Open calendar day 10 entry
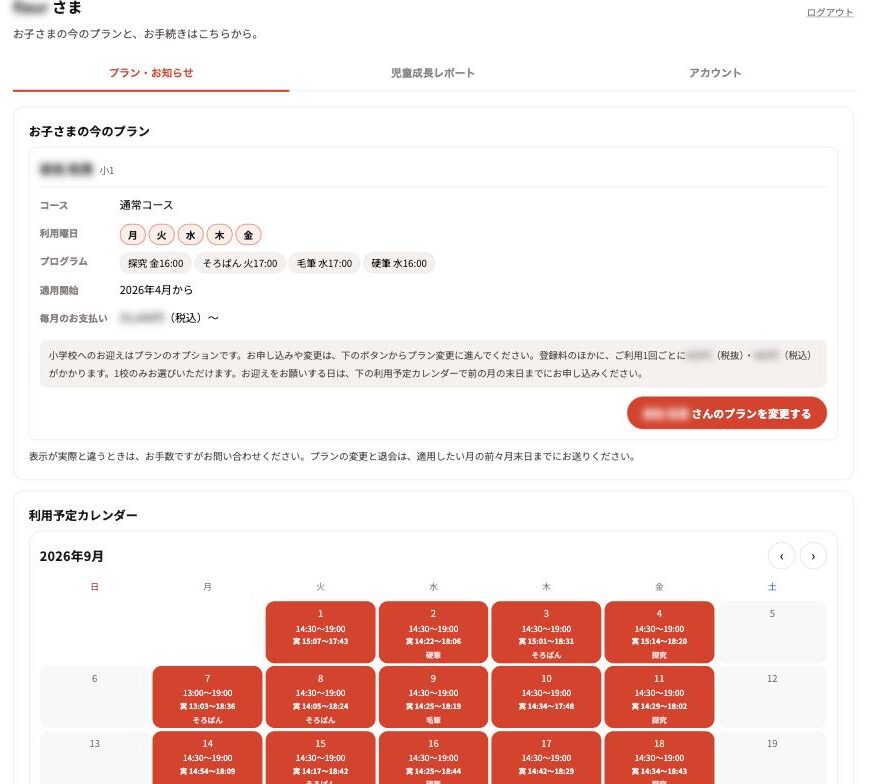The height and width of the screenshot is (784, 870). point(546,697)
